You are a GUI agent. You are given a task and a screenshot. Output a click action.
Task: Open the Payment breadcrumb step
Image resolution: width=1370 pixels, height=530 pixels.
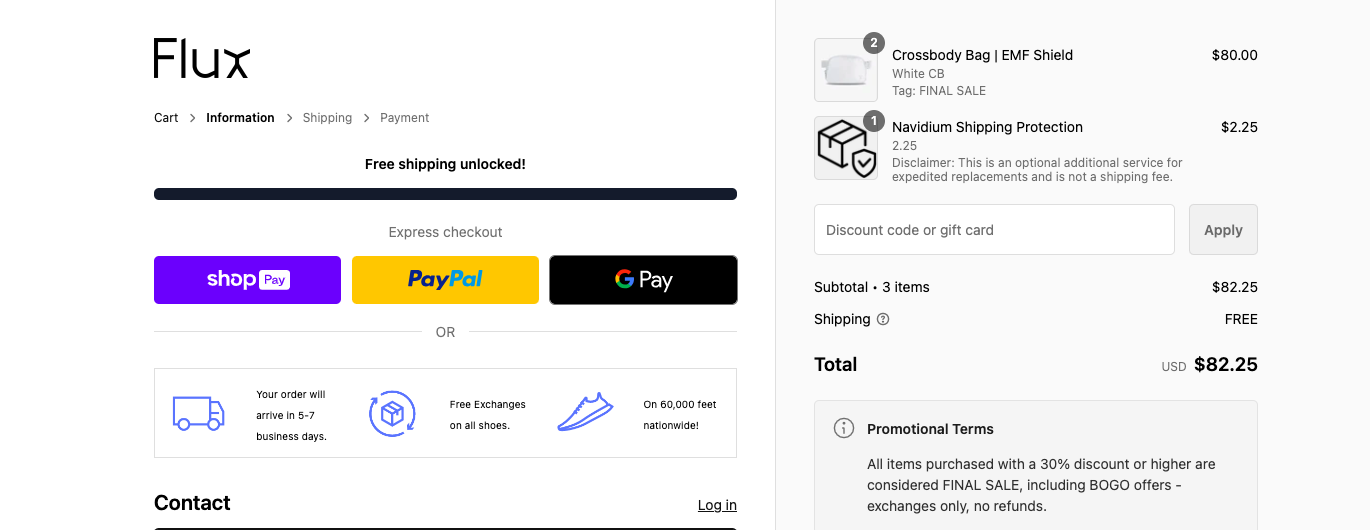coord(404,118)
